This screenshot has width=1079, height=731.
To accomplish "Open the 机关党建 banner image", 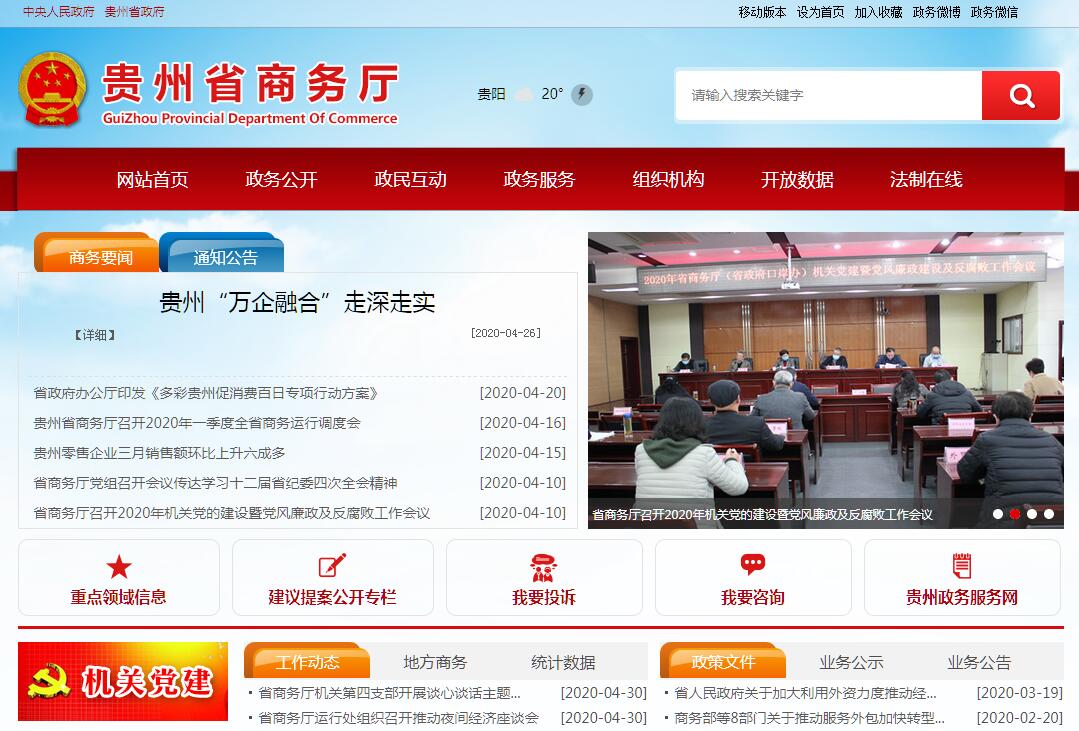I will 123,681.
